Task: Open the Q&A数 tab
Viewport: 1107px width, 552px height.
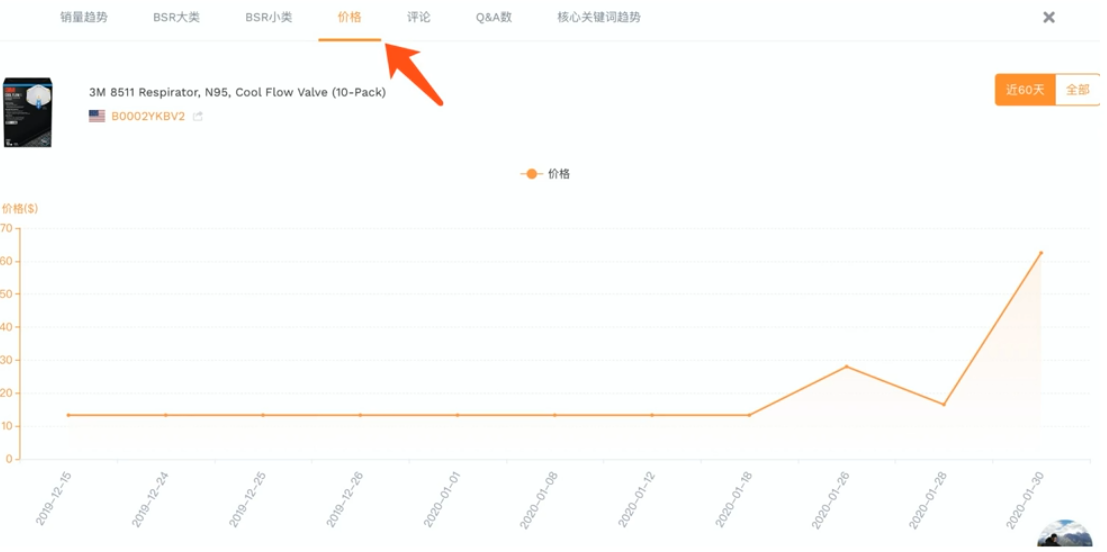Action: (x=494, y=18)
